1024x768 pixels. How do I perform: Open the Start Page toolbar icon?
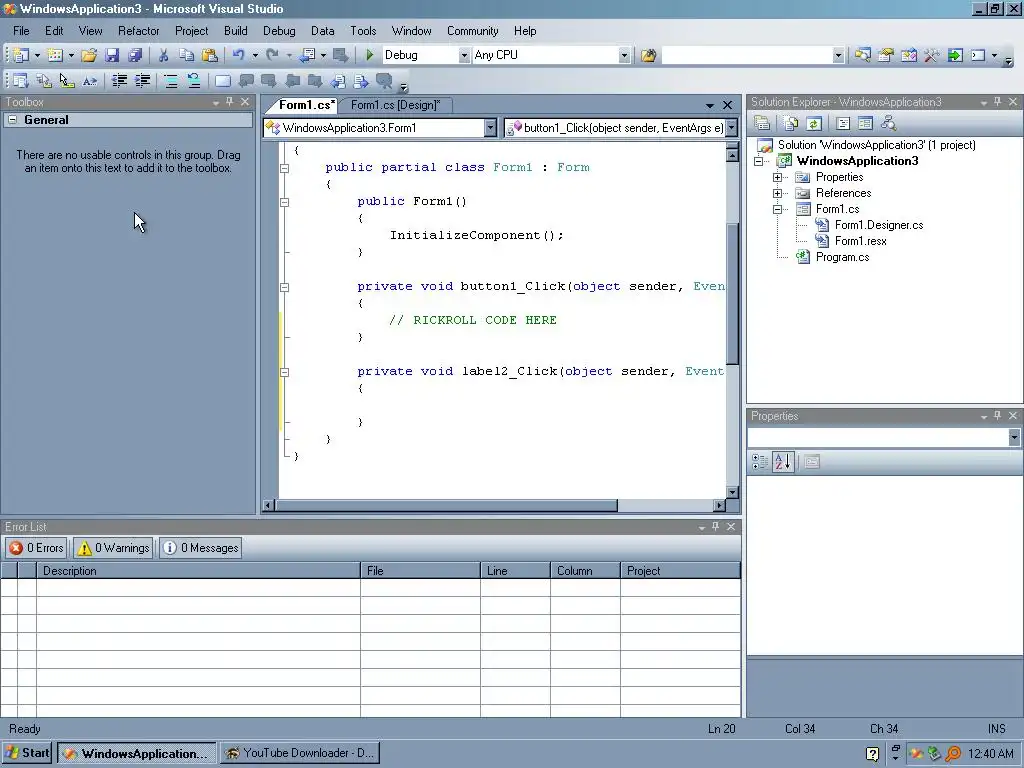pos(955,56)
